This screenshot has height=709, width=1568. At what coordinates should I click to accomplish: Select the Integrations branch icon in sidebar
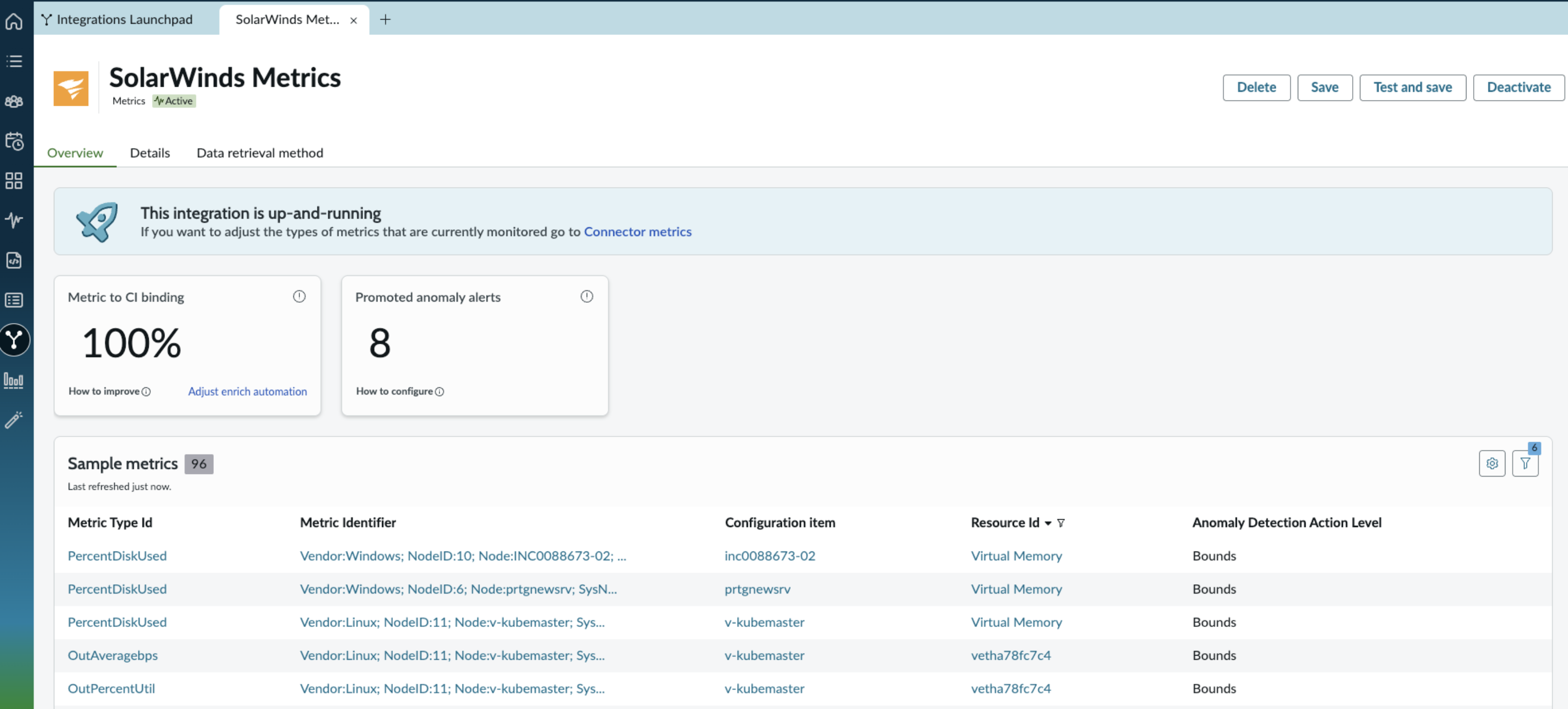pyautogui.click(x=14, y=340)
